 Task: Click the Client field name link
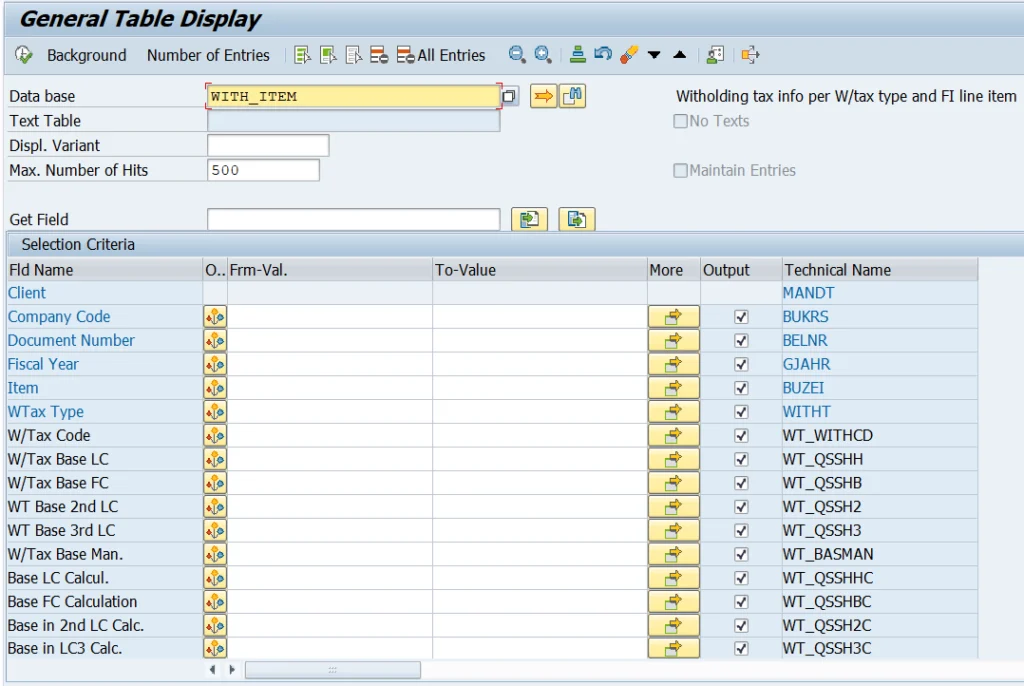pos(27,293)
